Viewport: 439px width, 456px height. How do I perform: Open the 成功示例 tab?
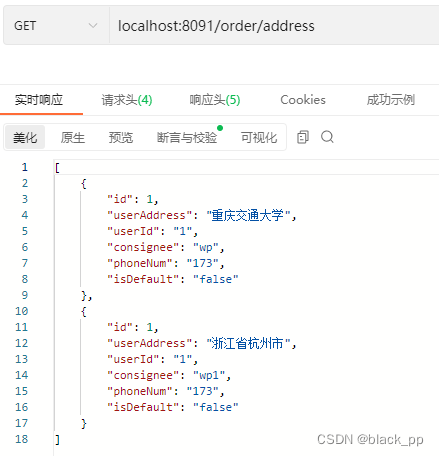391,100
